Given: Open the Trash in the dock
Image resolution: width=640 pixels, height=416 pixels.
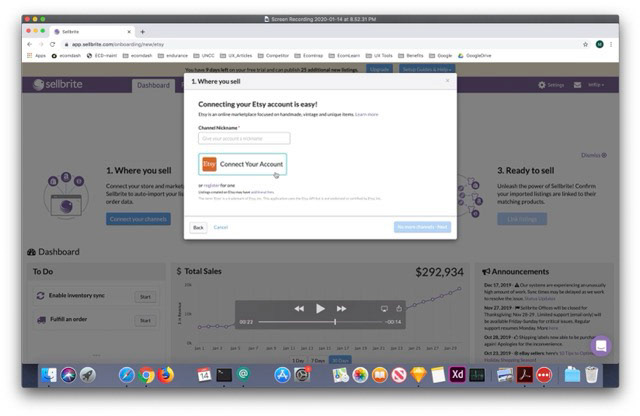Looking at the screenshot, I should [x=591, y=375].
